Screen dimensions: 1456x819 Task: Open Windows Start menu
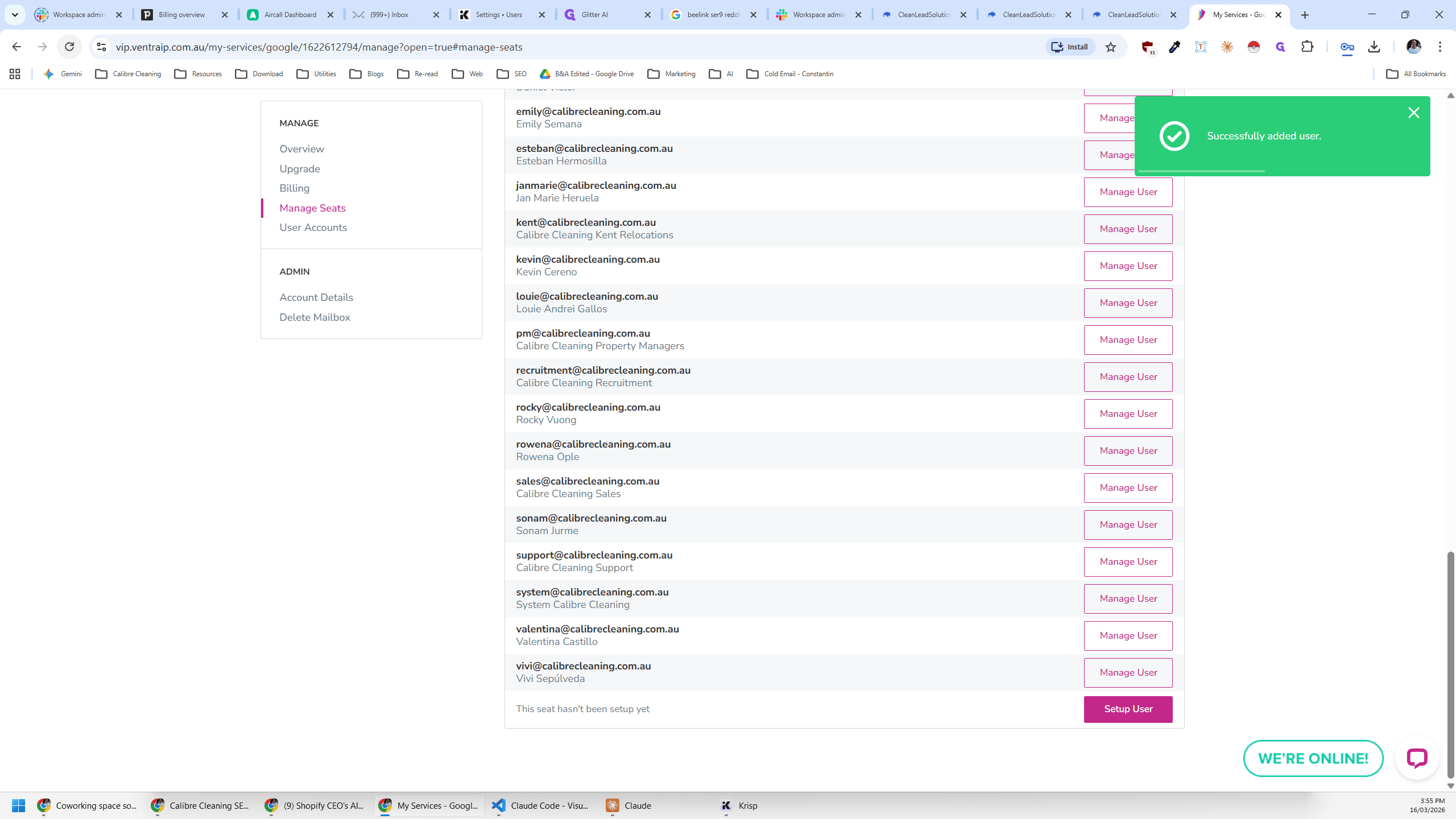click(x=18, y=805)
